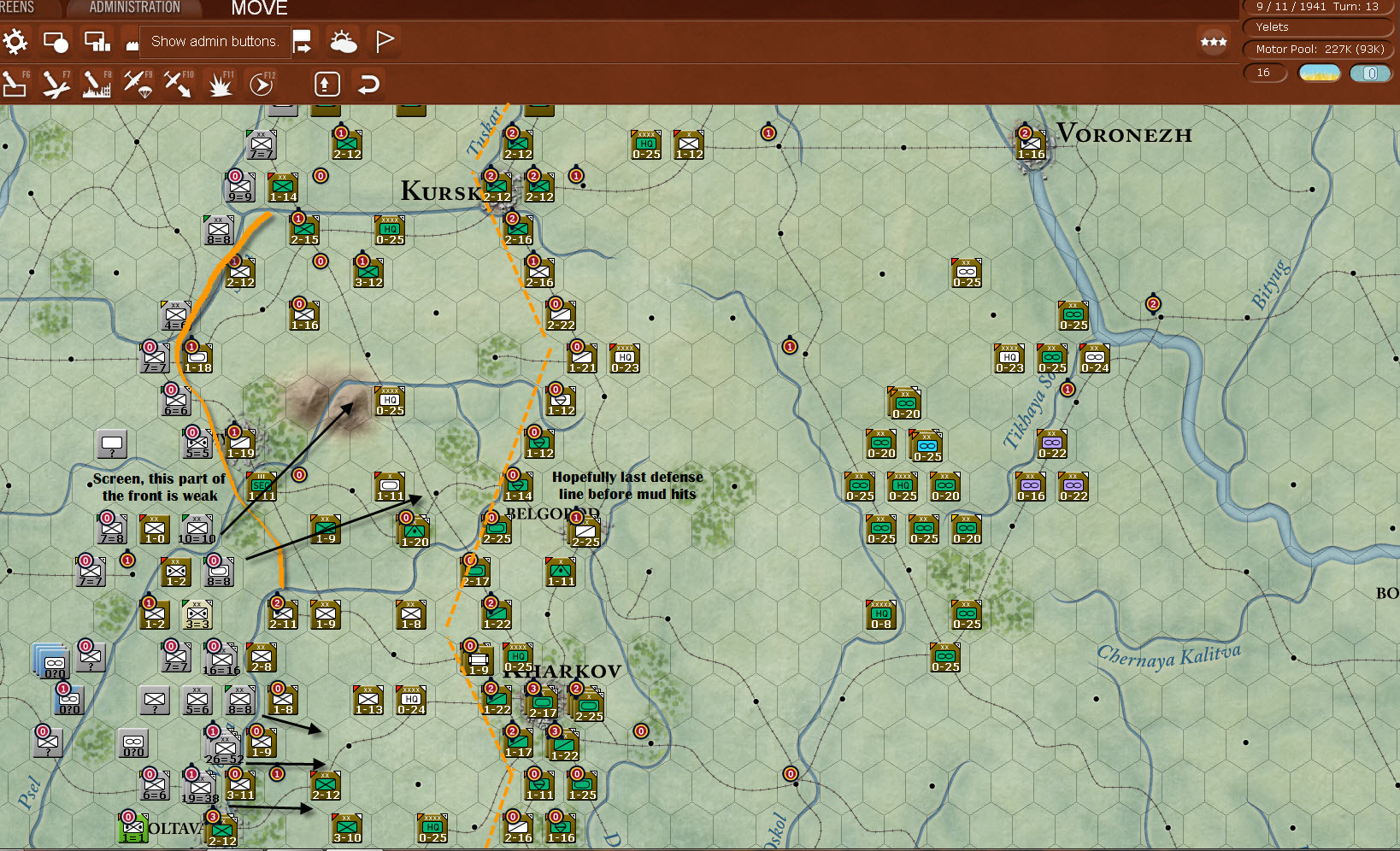1400x851 pixels.
Task: Click the F11 explosion icon
Action: 221,84
